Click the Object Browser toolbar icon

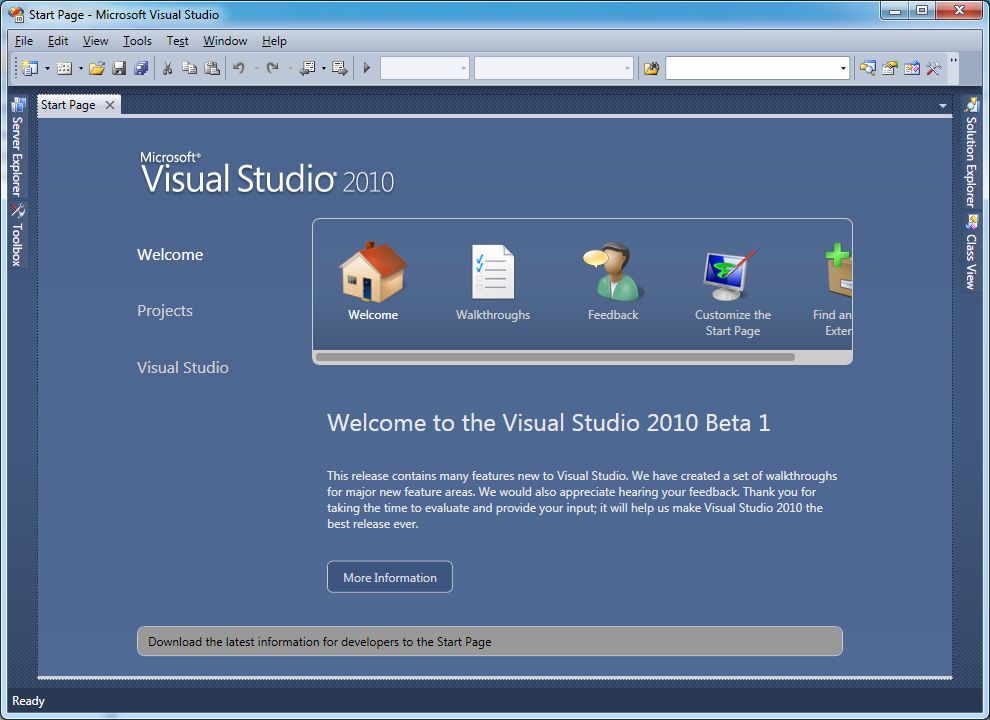coord(912,68)
